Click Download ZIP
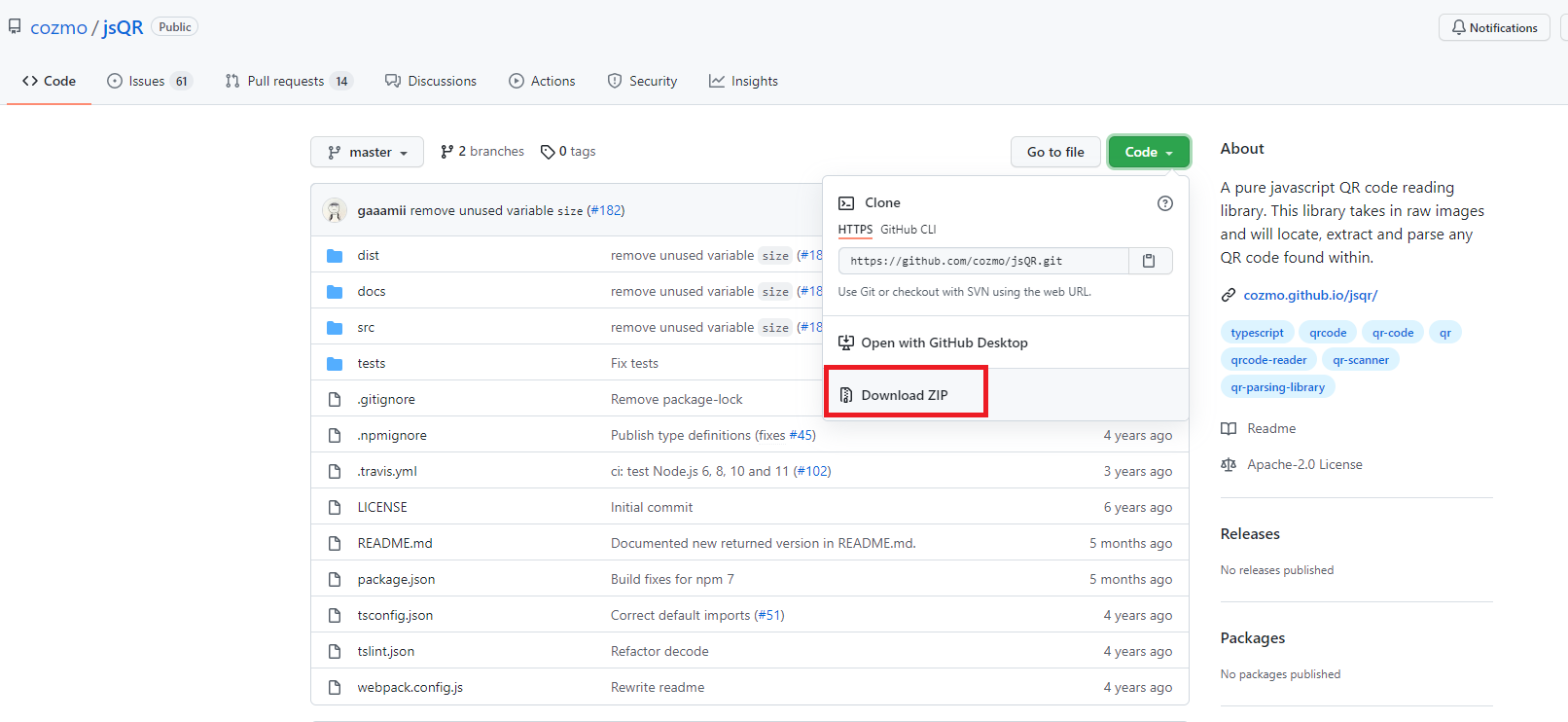 click(905, 395)
